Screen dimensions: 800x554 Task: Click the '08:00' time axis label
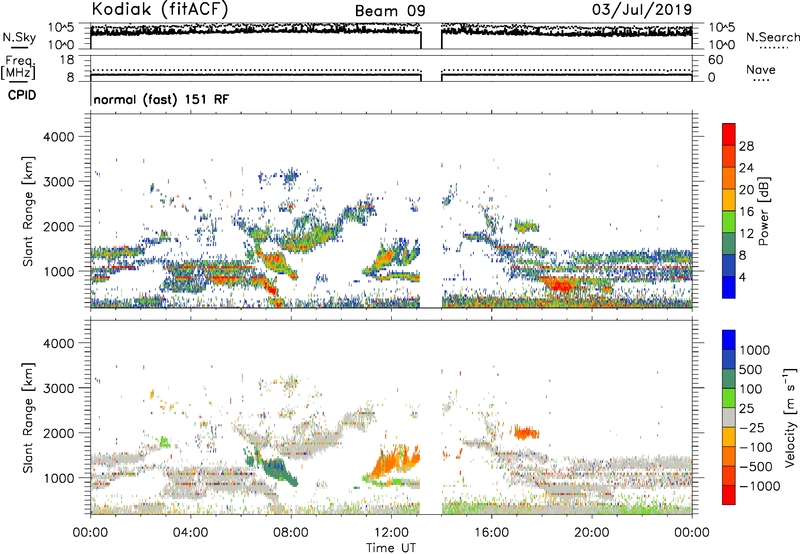pyautogui.click(x=291, y=533)
